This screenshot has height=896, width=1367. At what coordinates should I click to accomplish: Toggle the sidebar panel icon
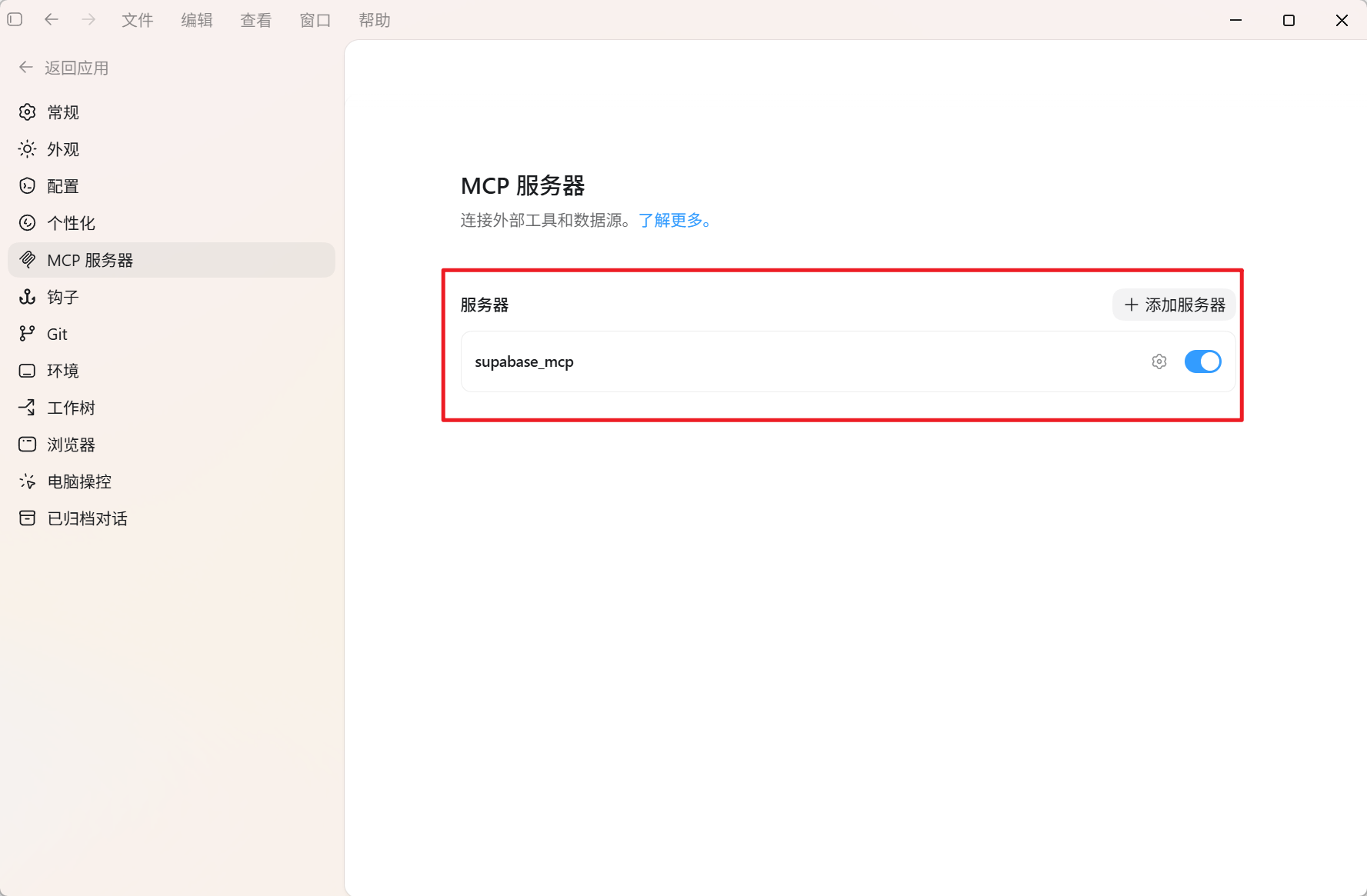click(15, 19)
